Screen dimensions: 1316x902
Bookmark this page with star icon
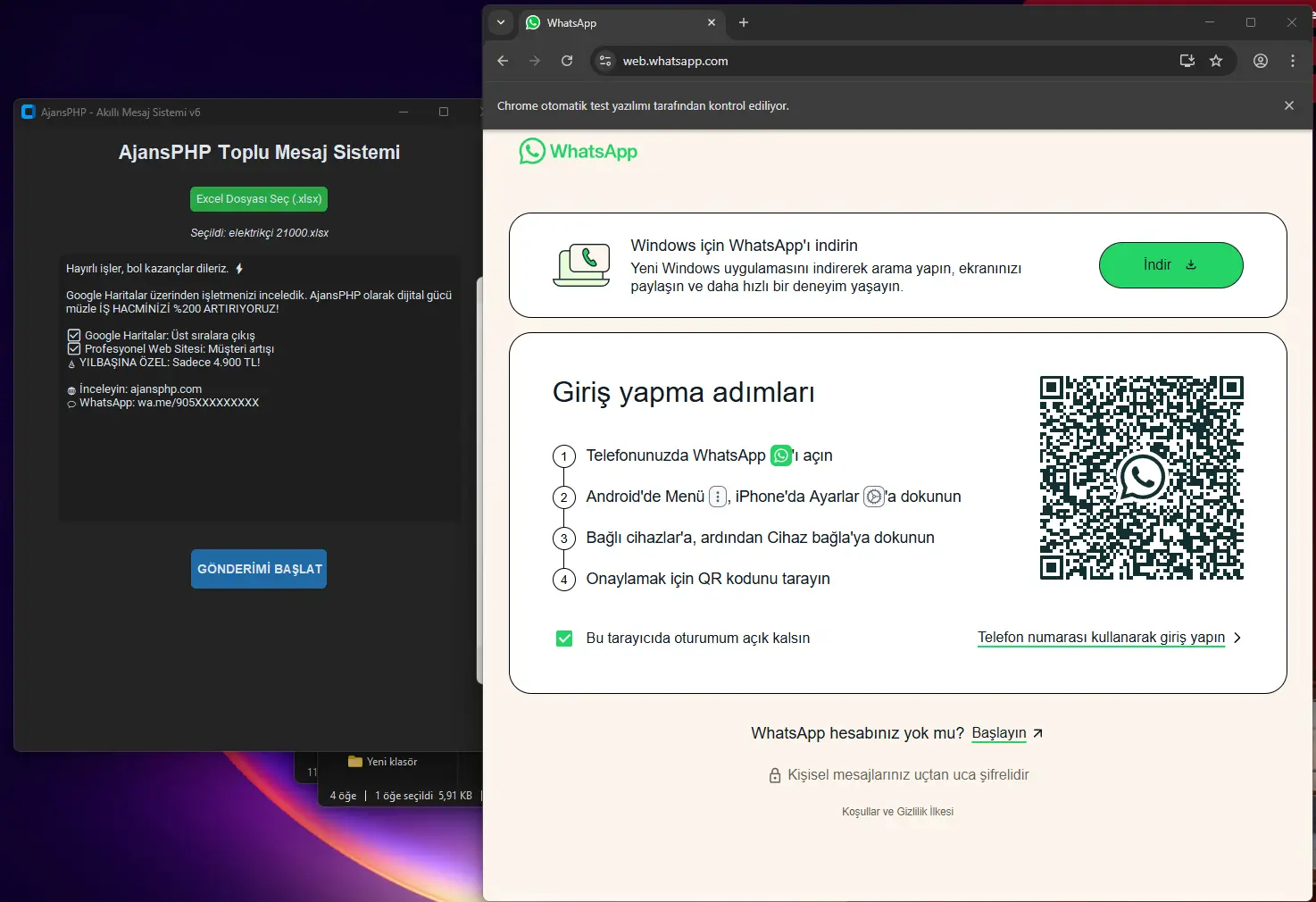click(x=1215, y=61)
